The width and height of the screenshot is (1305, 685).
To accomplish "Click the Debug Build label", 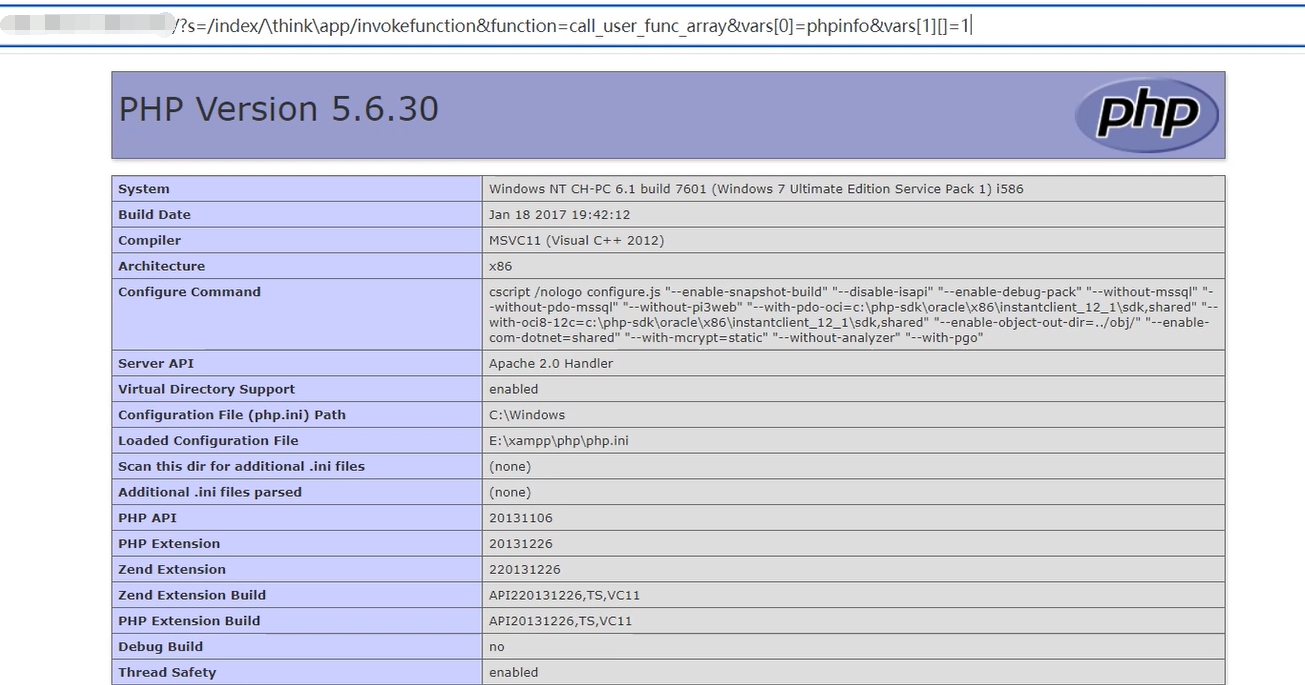I will (160, 647).
